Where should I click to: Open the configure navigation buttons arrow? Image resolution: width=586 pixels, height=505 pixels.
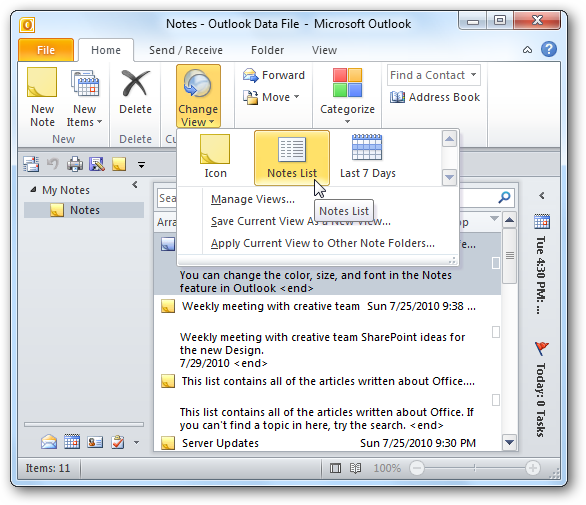point(136,443)
